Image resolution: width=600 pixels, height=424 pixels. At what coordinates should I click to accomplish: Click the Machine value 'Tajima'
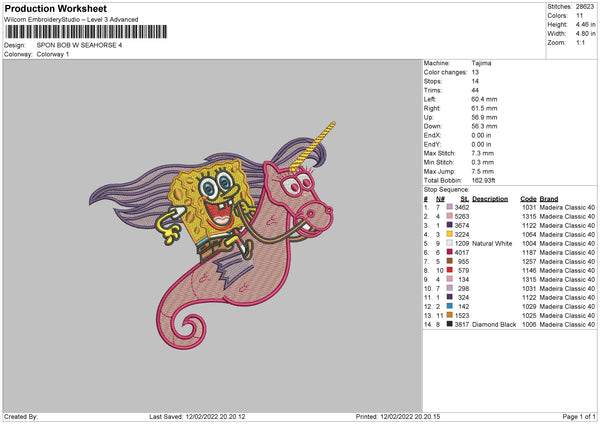point(481,63)
